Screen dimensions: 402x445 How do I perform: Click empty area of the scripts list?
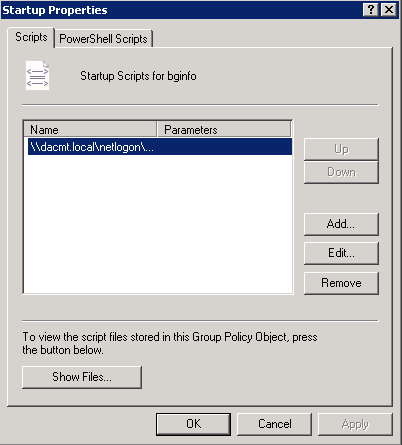[158, 223]
